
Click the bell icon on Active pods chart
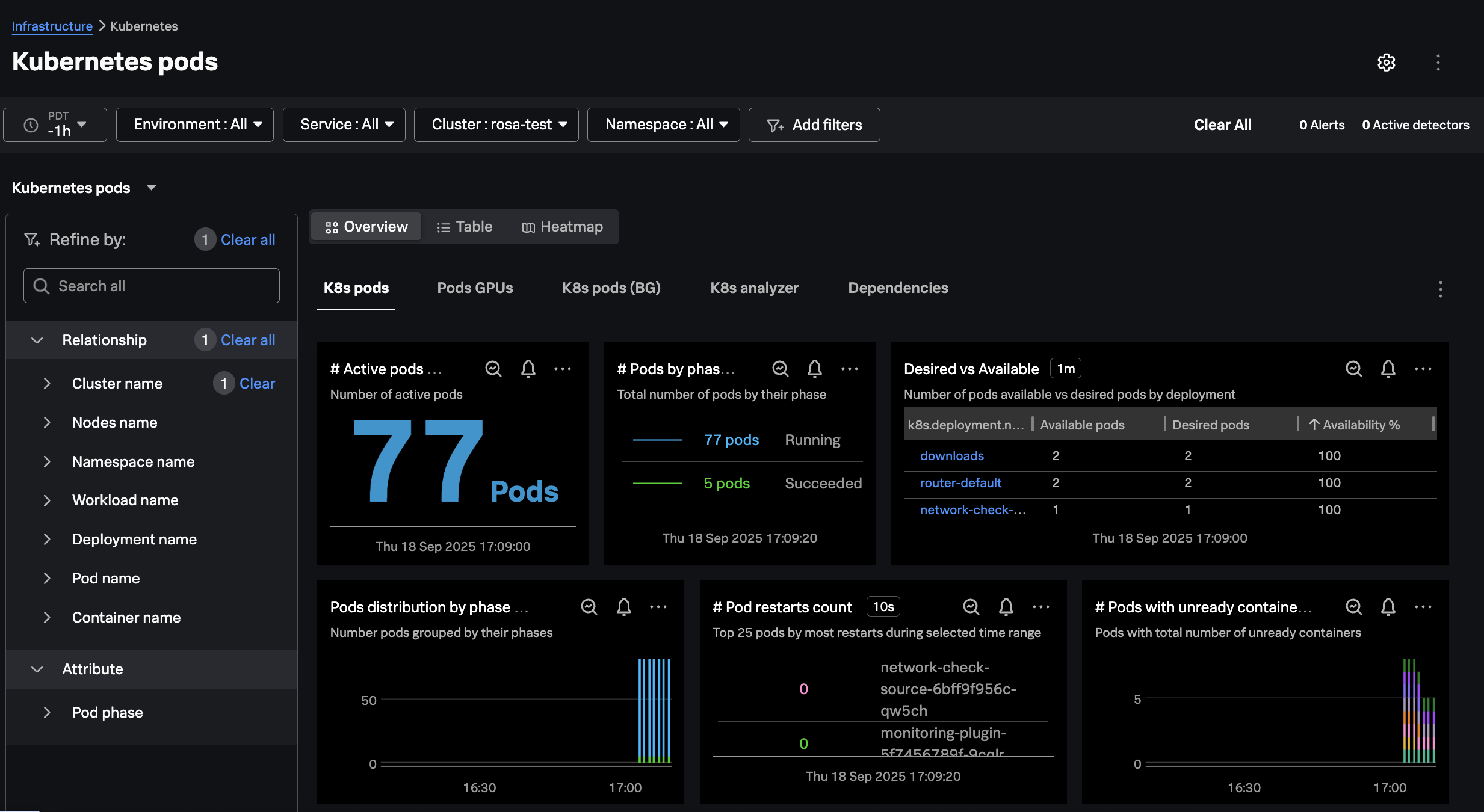528,369
